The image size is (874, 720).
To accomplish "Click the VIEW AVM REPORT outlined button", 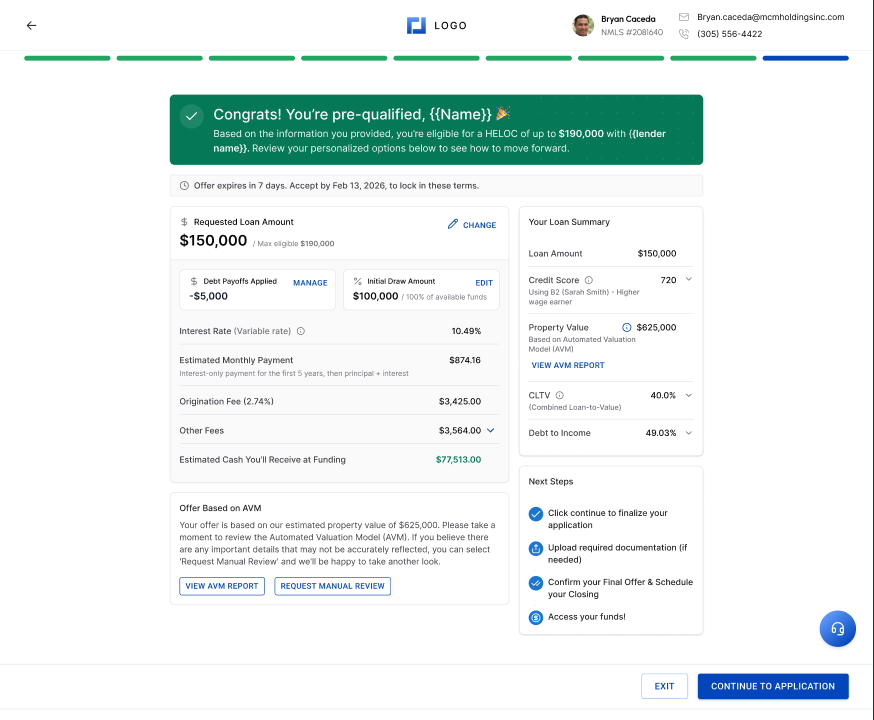I will click(222, 586).
